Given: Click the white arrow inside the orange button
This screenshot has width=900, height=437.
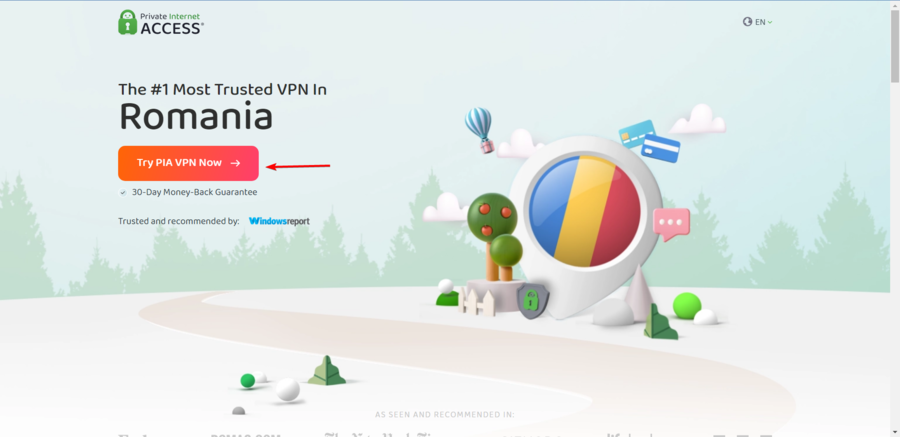Looking at the screenshot, I should point(235,163).
